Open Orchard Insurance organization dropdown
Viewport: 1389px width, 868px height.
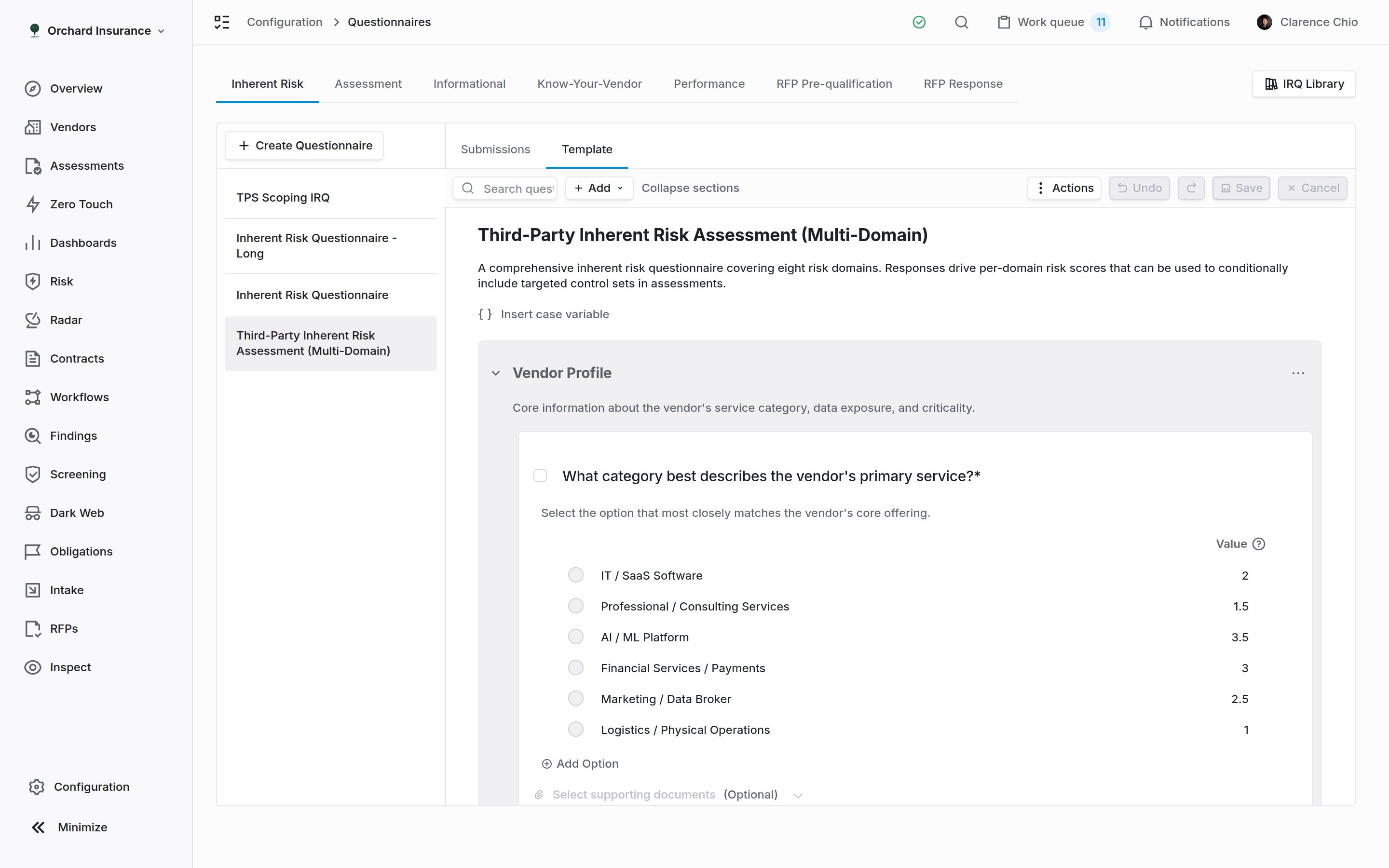point(97,30)
